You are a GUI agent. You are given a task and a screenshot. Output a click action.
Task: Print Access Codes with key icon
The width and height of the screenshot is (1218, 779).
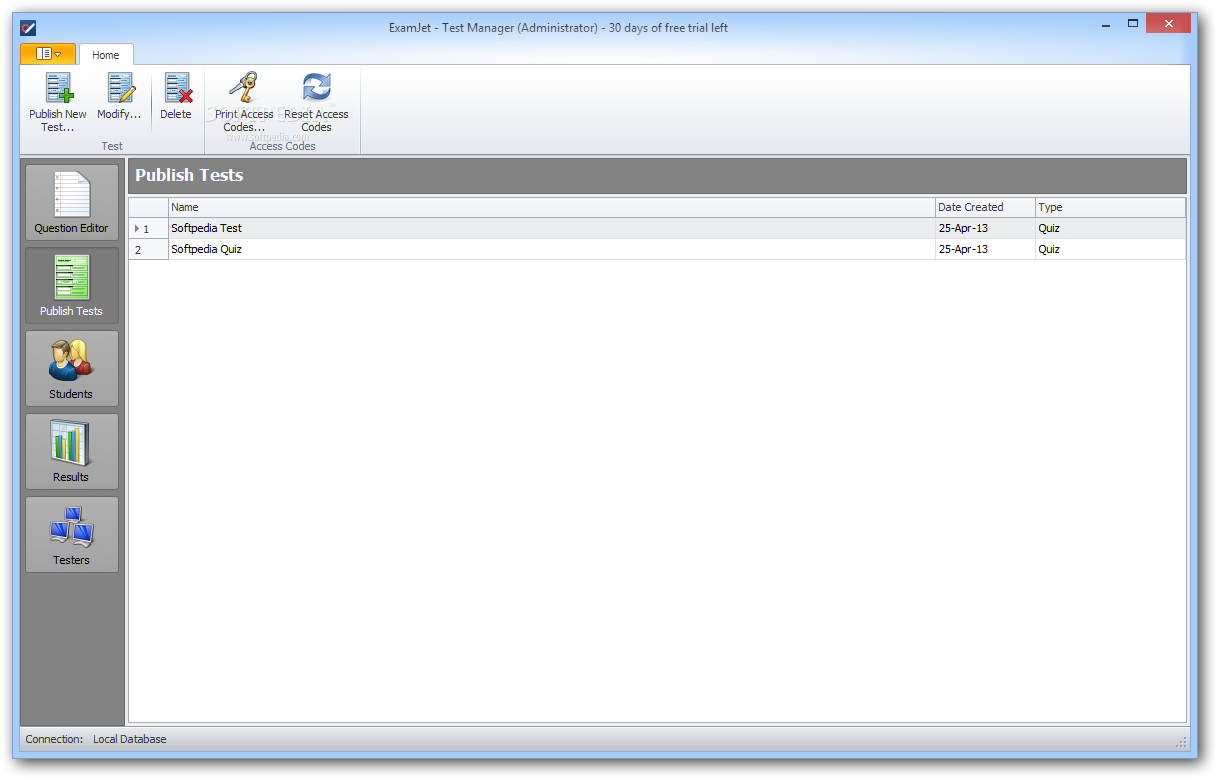tap(244, 102)
